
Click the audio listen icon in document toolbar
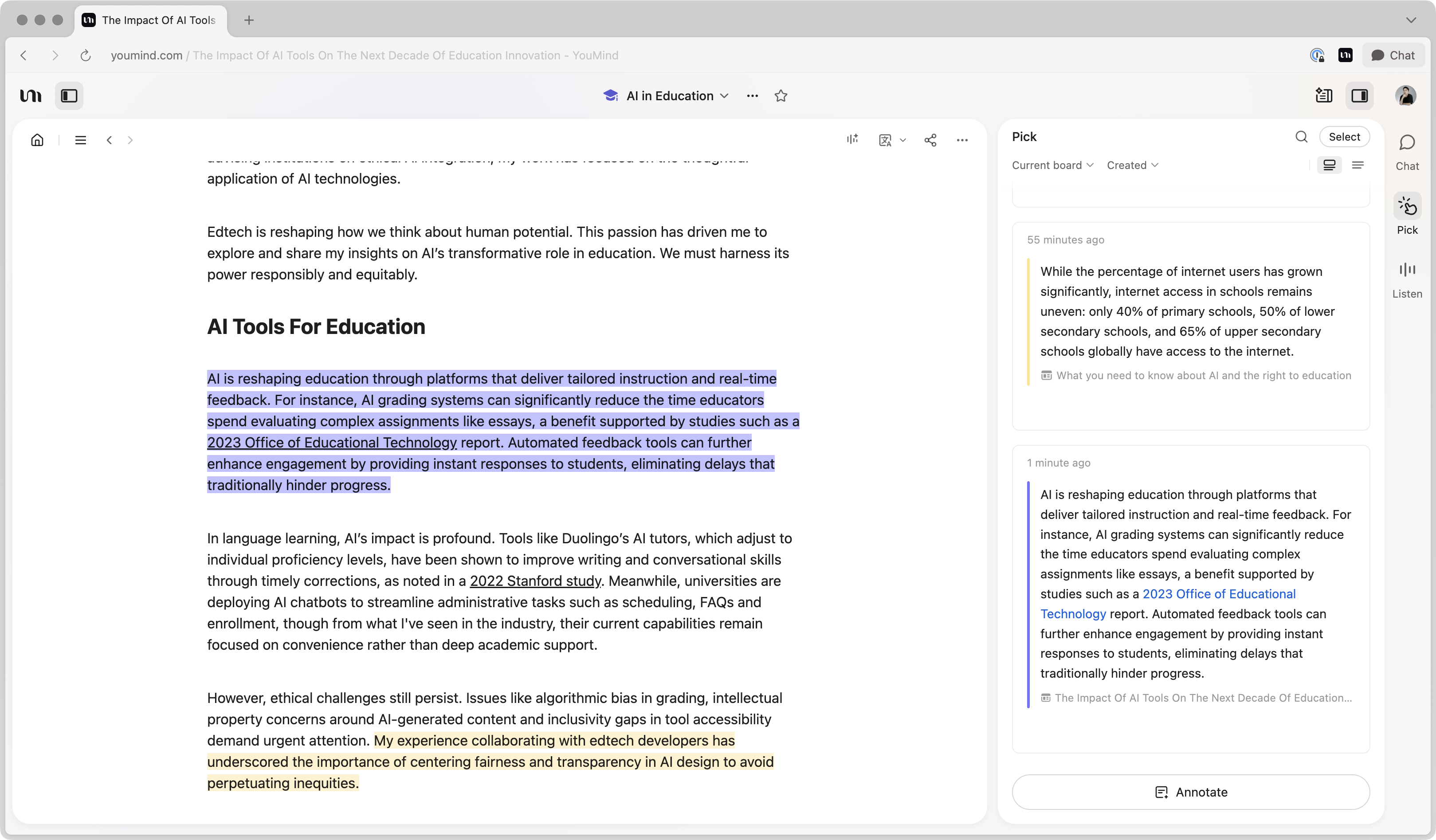click(x=852, y=140)
